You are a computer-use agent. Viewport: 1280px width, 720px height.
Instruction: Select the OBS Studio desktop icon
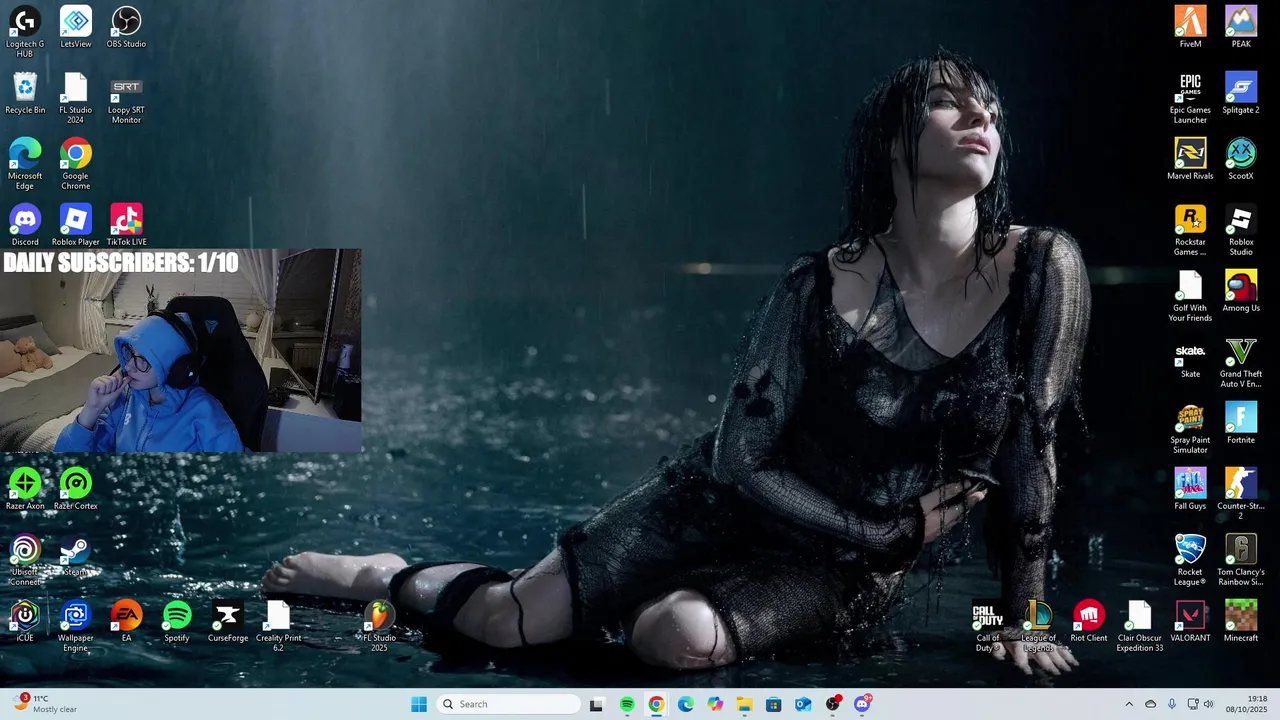[126, 27]
